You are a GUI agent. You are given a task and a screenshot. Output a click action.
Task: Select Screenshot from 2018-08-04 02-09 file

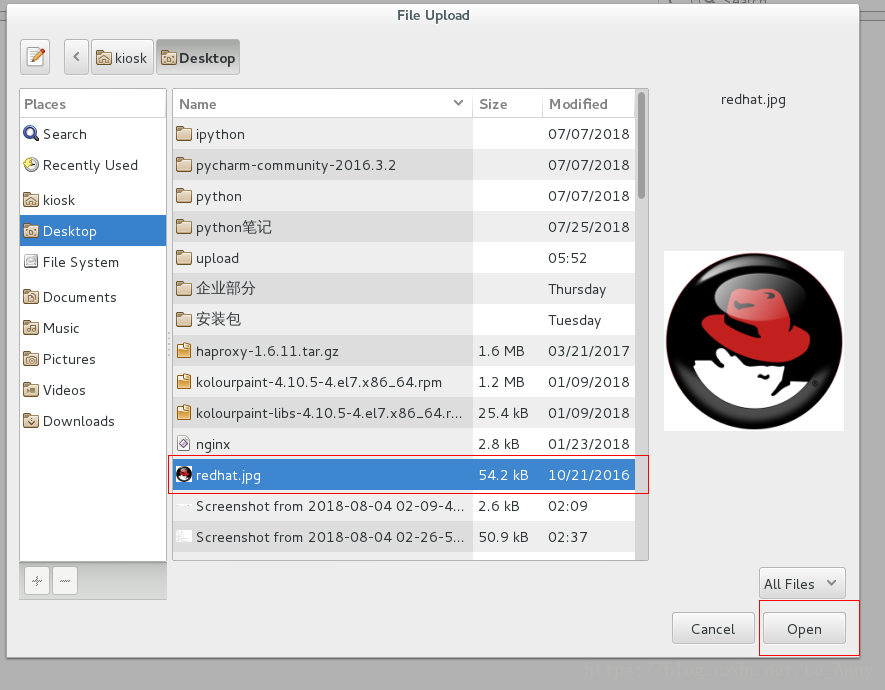404,506
